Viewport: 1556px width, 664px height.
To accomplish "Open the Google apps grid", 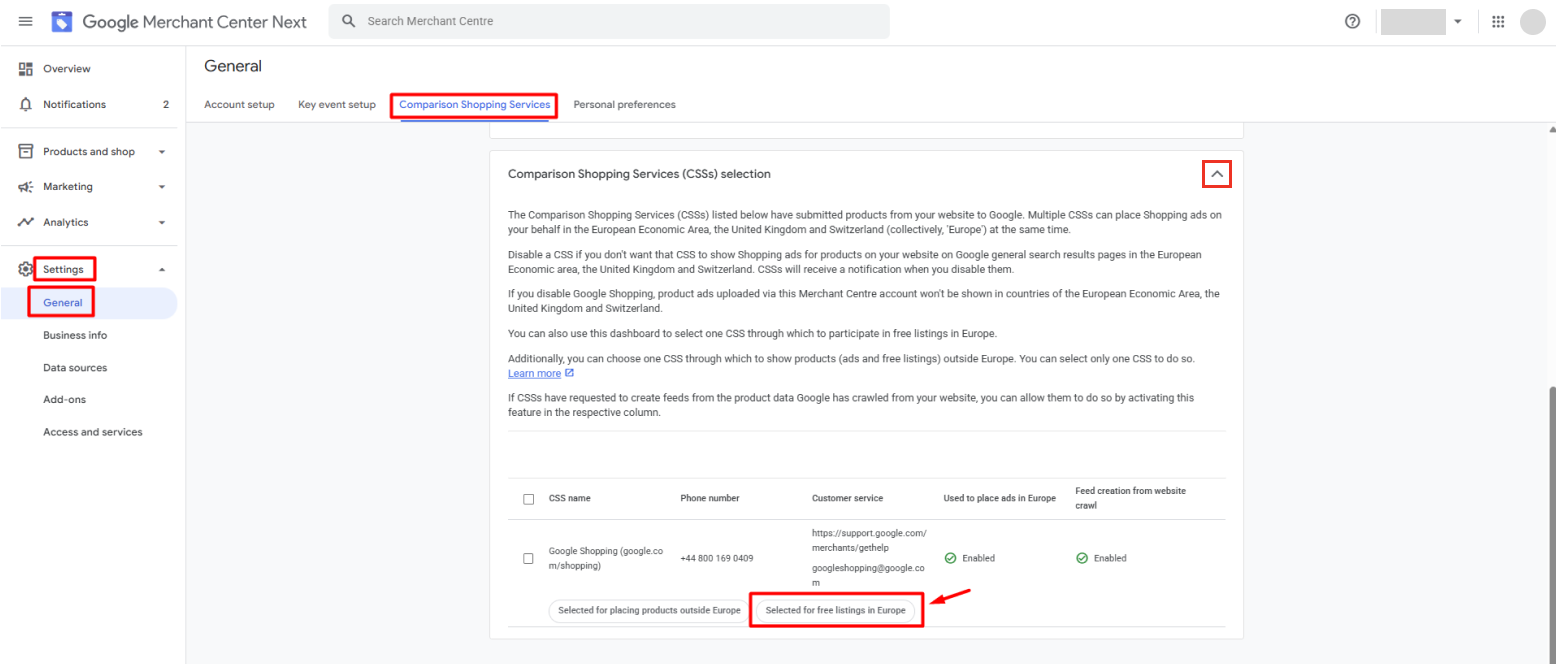I will point(1498,21).
